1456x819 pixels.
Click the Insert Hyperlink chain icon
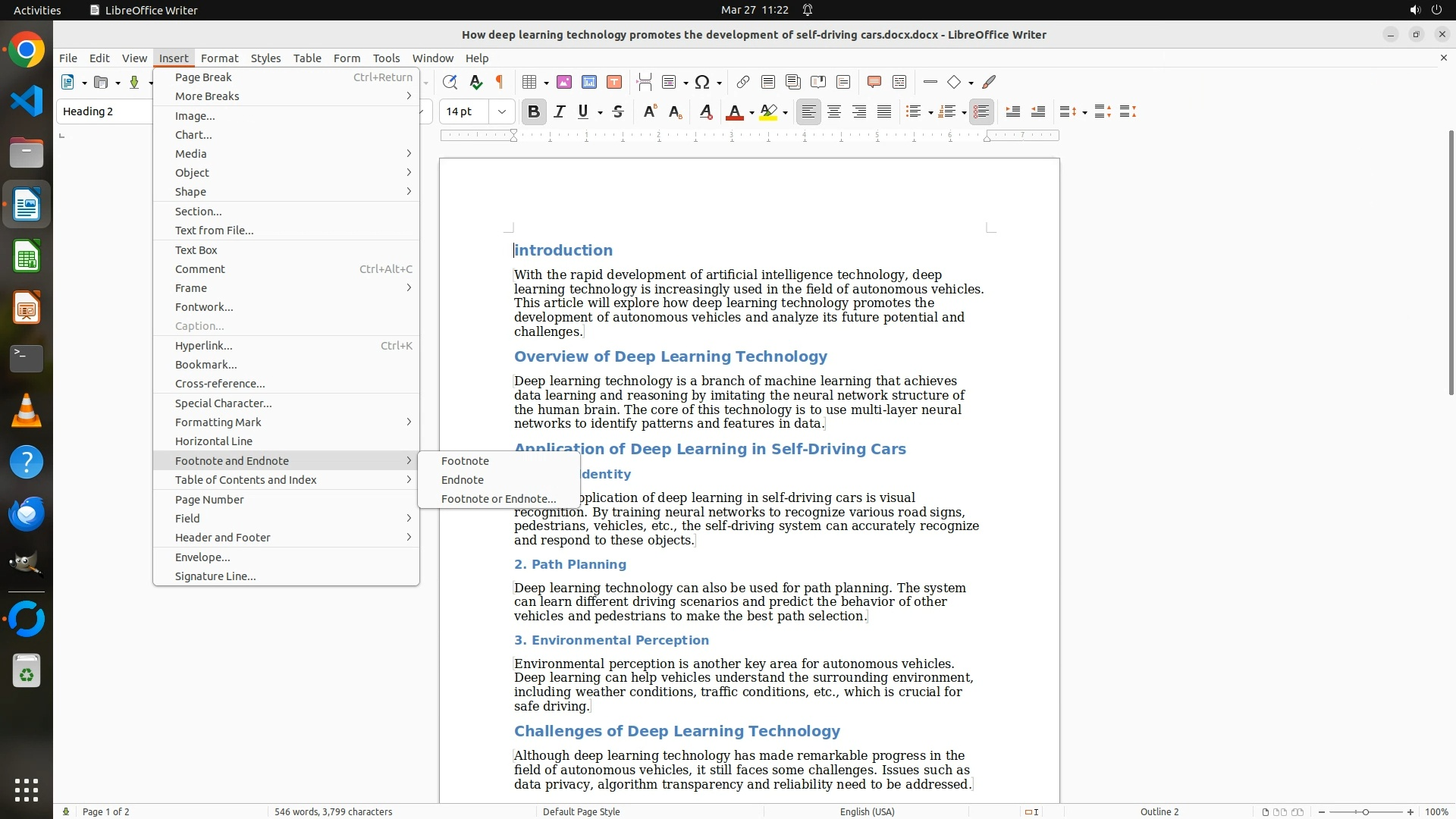pyautogui.click(x=743, y=82)
